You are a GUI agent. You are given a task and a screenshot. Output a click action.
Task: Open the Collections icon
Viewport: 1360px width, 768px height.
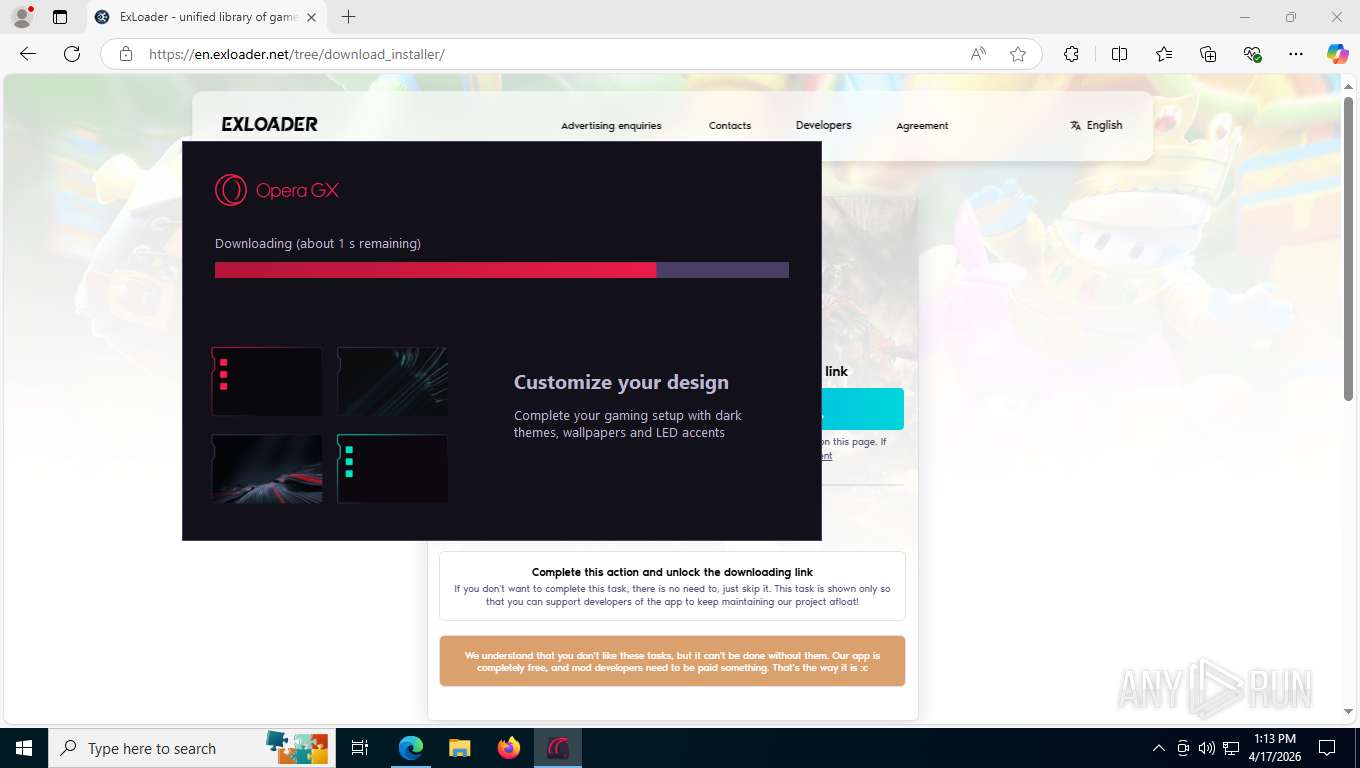click(1208, 54)
